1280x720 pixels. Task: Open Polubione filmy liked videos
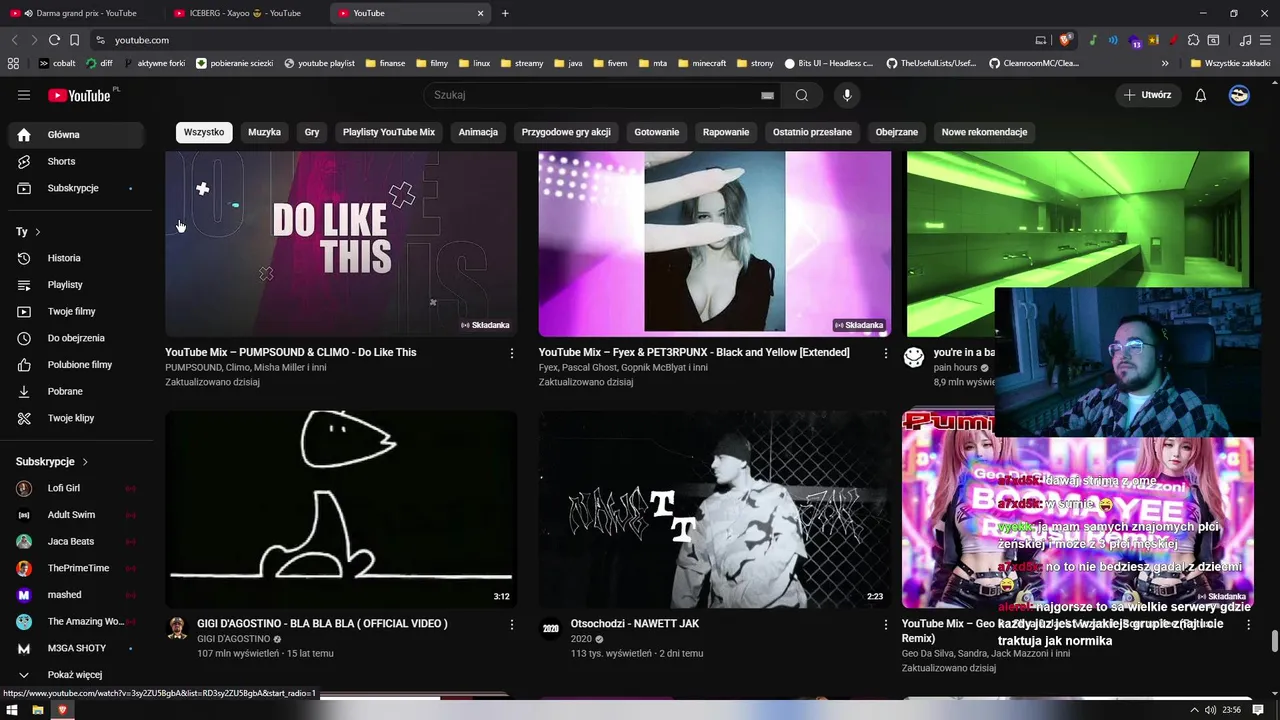click(76, 365)
